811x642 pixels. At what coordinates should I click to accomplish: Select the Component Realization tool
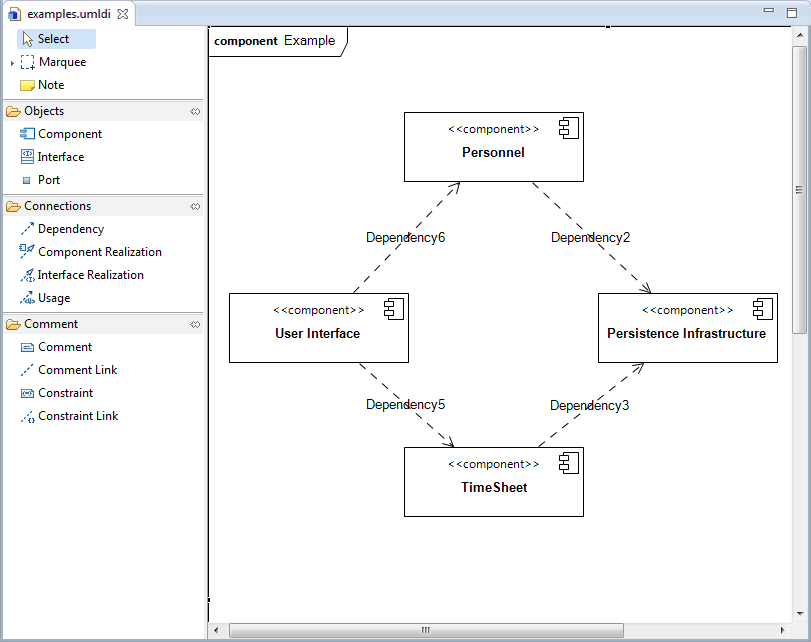click(x=98, y=252)
